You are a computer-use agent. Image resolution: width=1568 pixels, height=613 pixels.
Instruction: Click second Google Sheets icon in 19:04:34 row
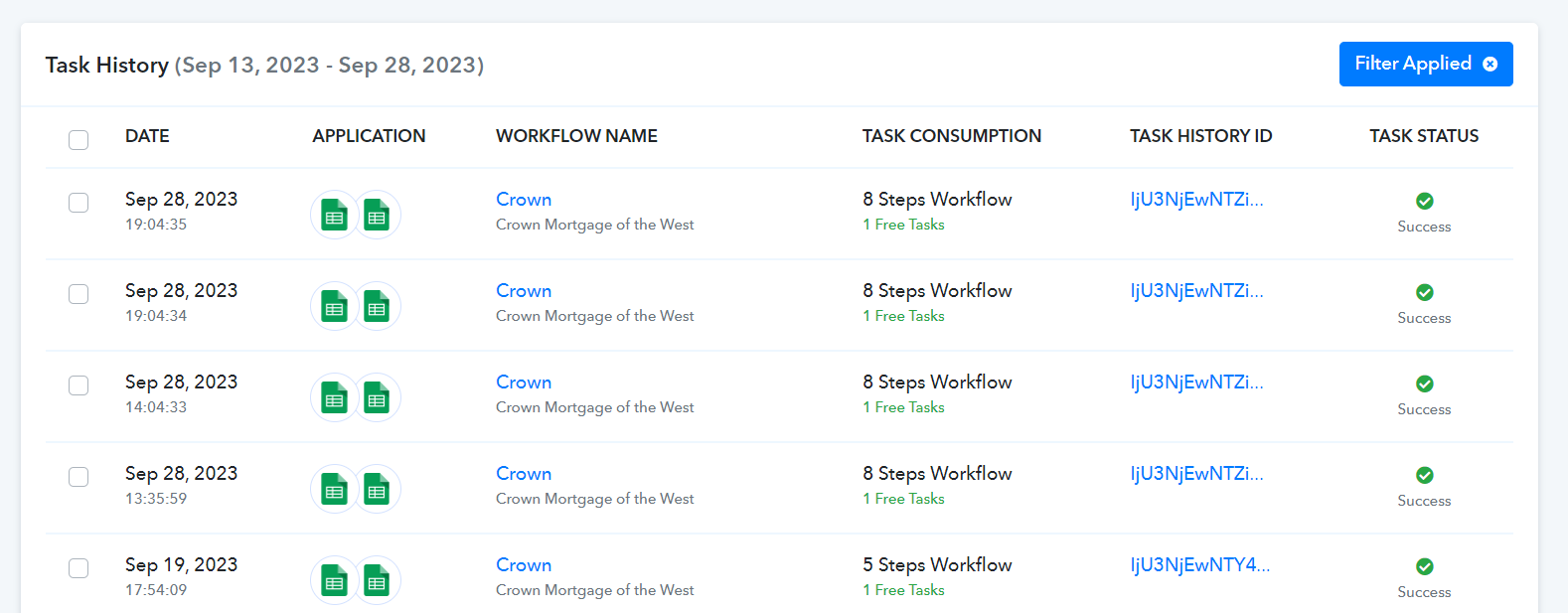coord(377,306)
